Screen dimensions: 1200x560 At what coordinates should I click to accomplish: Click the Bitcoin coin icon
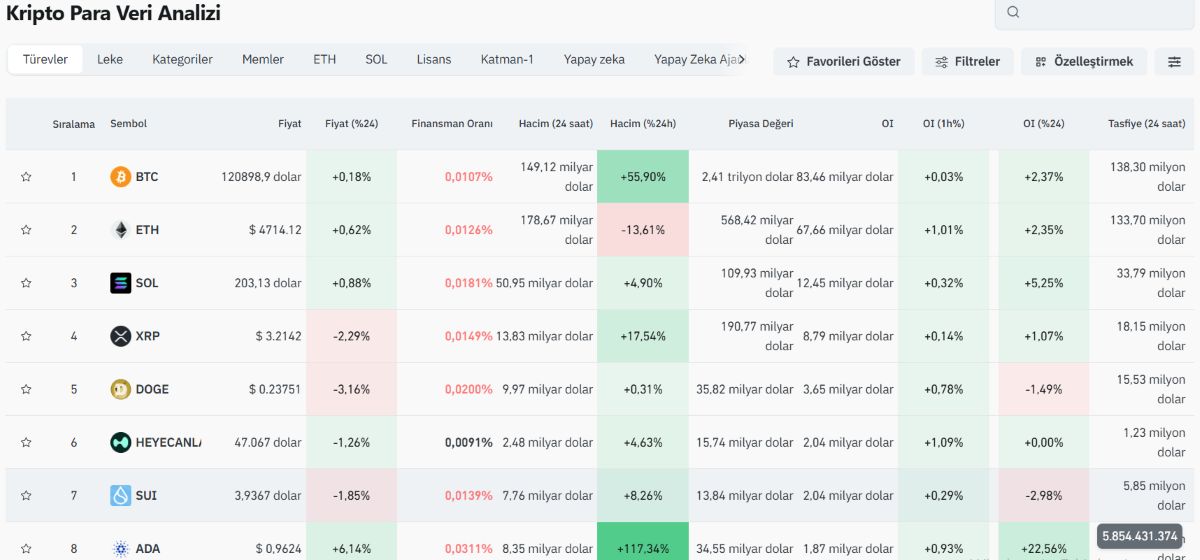120,177
